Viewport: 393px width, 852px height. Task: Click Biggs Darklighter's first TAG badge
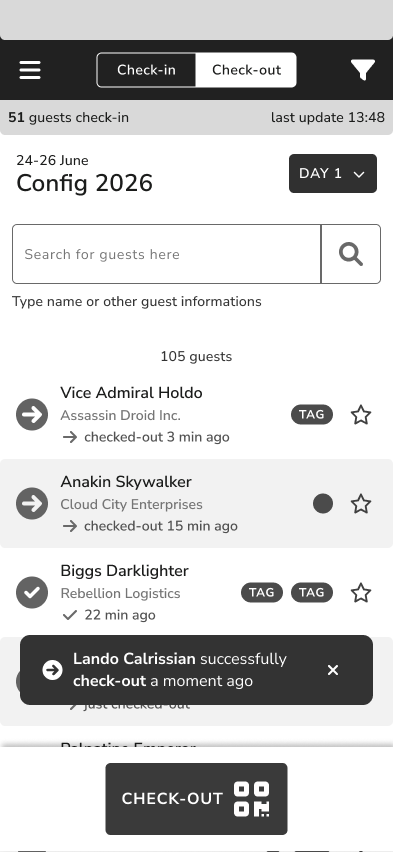pos(262,592)
